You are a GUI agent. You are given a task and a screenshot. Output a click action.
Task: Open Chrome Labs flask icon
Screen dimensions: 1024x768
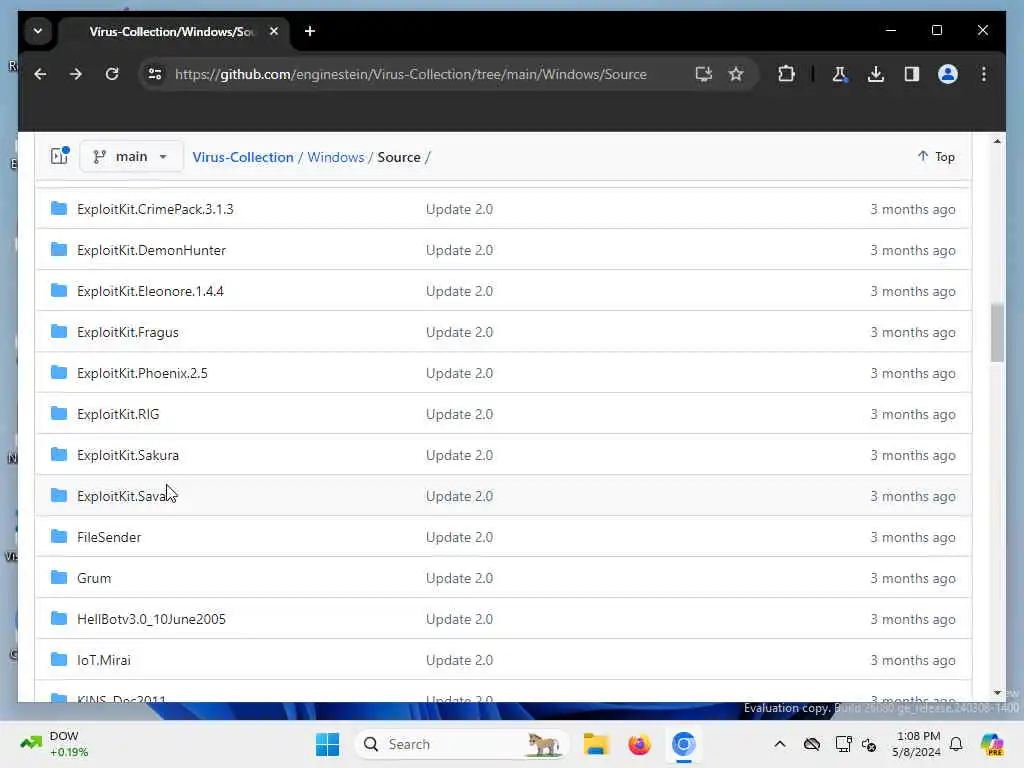click(x=840, y=74)
